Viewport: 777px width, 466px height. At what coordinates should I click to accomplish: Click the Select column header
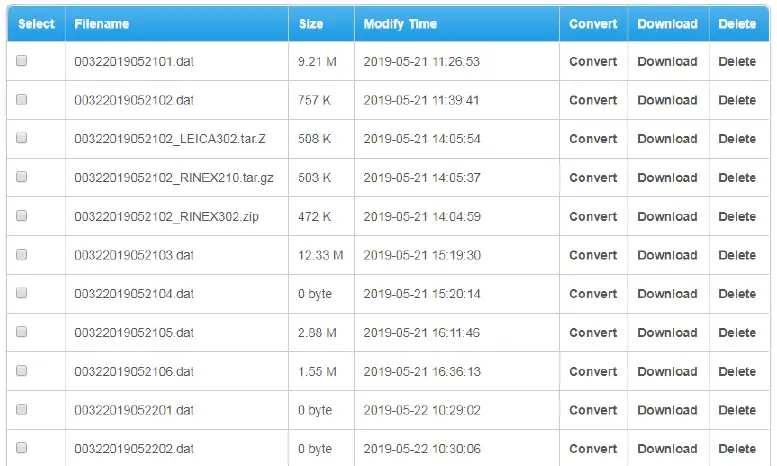pyautogui.click(x=36, y=24)
